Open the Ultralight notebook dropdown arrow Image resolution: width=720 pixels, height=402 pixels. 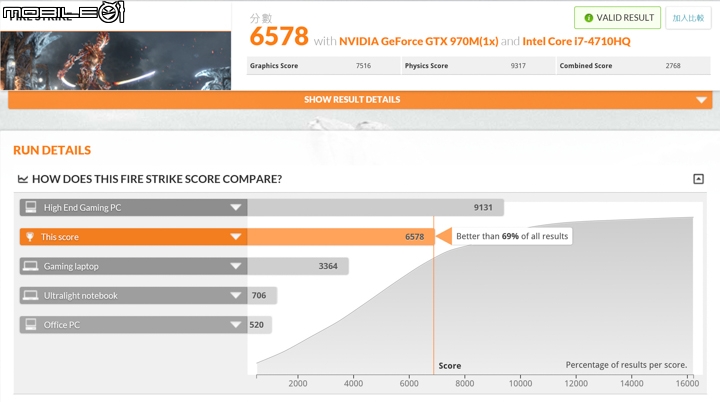tap(236, 295)
